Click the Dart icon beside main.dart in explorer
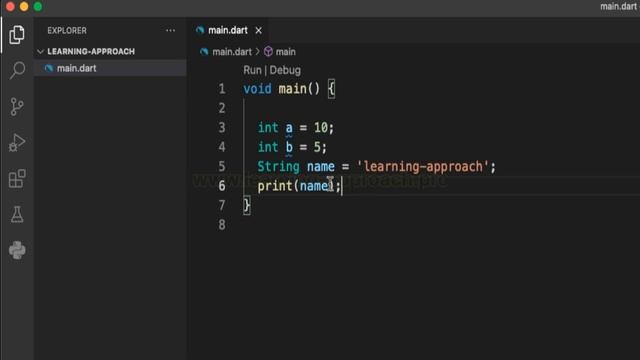Viewport: 640px width, 360px height. pyautogui.click(x=49, y=68)
